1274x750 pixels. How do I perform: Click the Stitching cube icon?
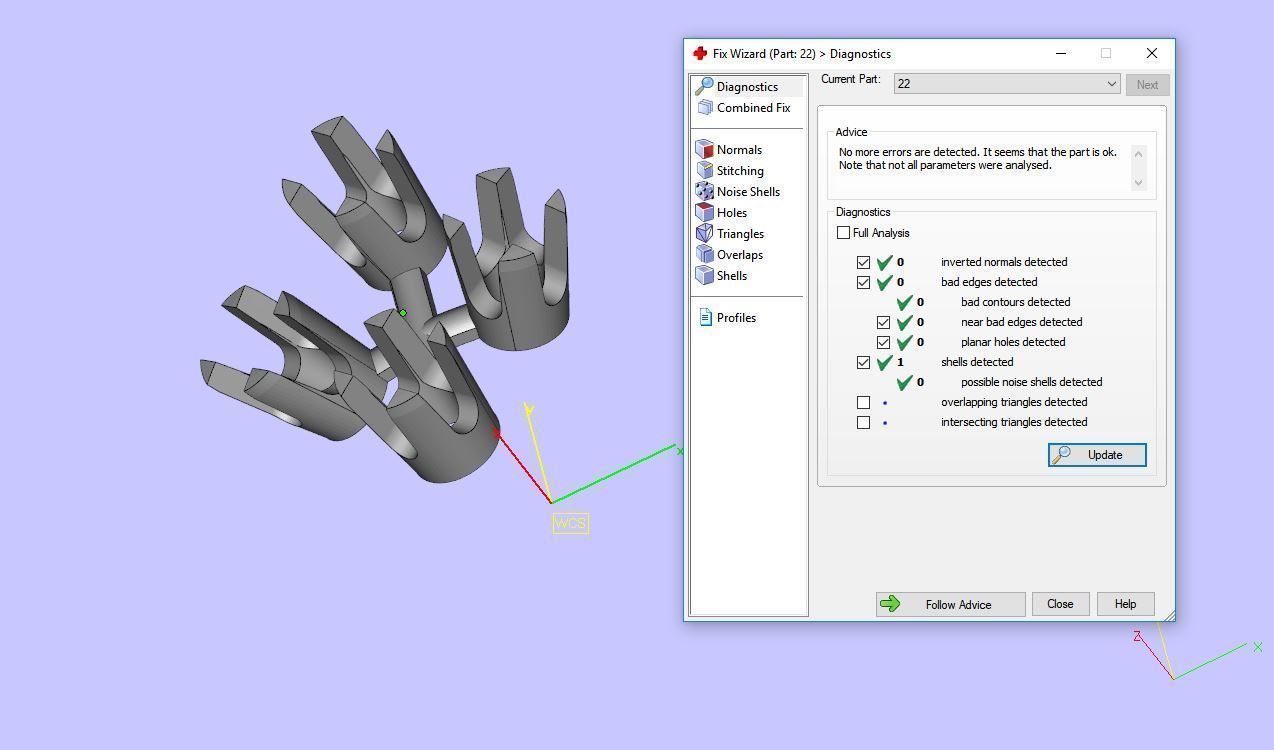click(x=704, y=171)
